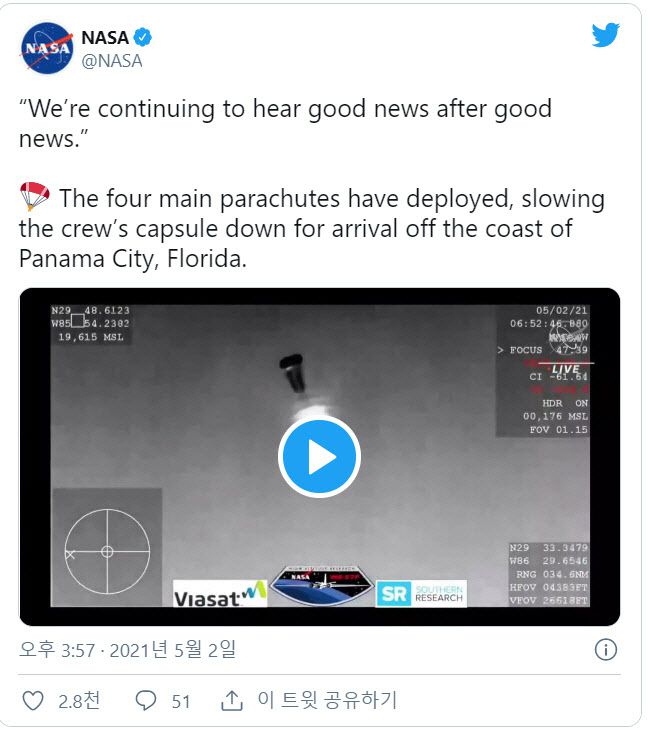The image size is (649, 729).
Task: Click the LIVE indicator on the video
Action: tap(566, 369)
